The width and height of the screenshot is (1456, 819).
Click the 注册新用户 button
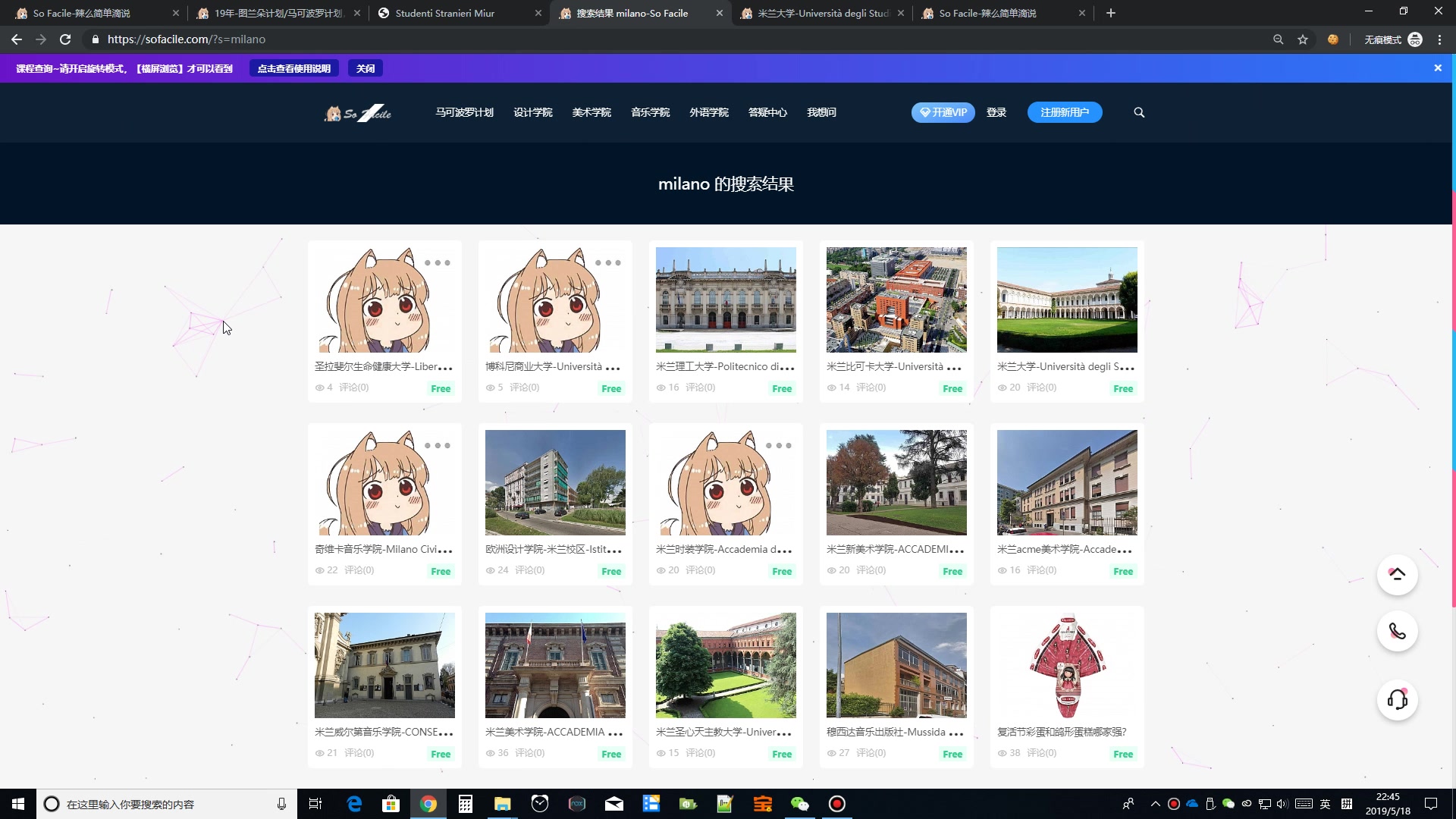point(1065,112)
